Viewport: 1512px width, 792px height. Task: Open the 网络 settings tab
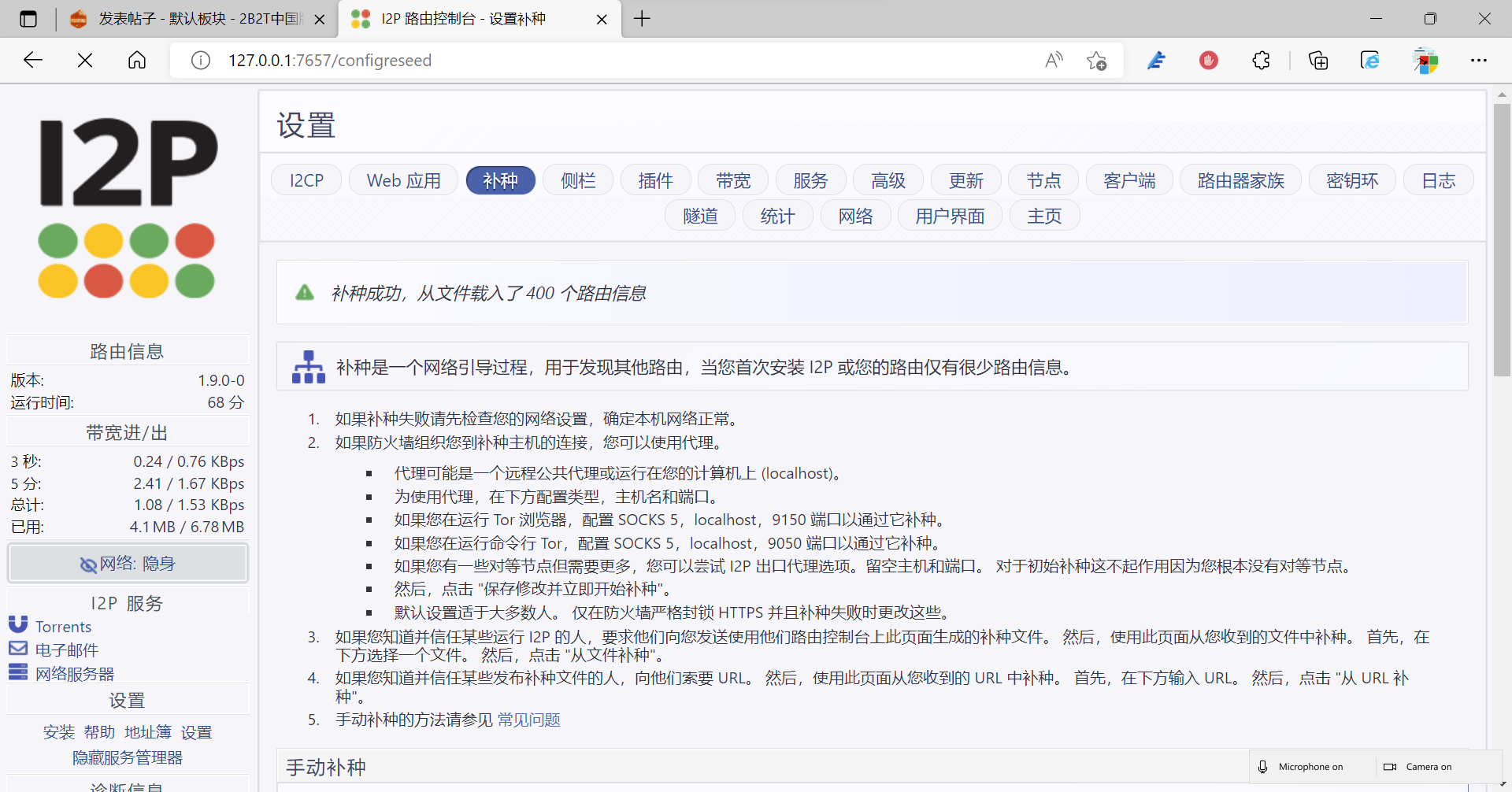[855, 216]
